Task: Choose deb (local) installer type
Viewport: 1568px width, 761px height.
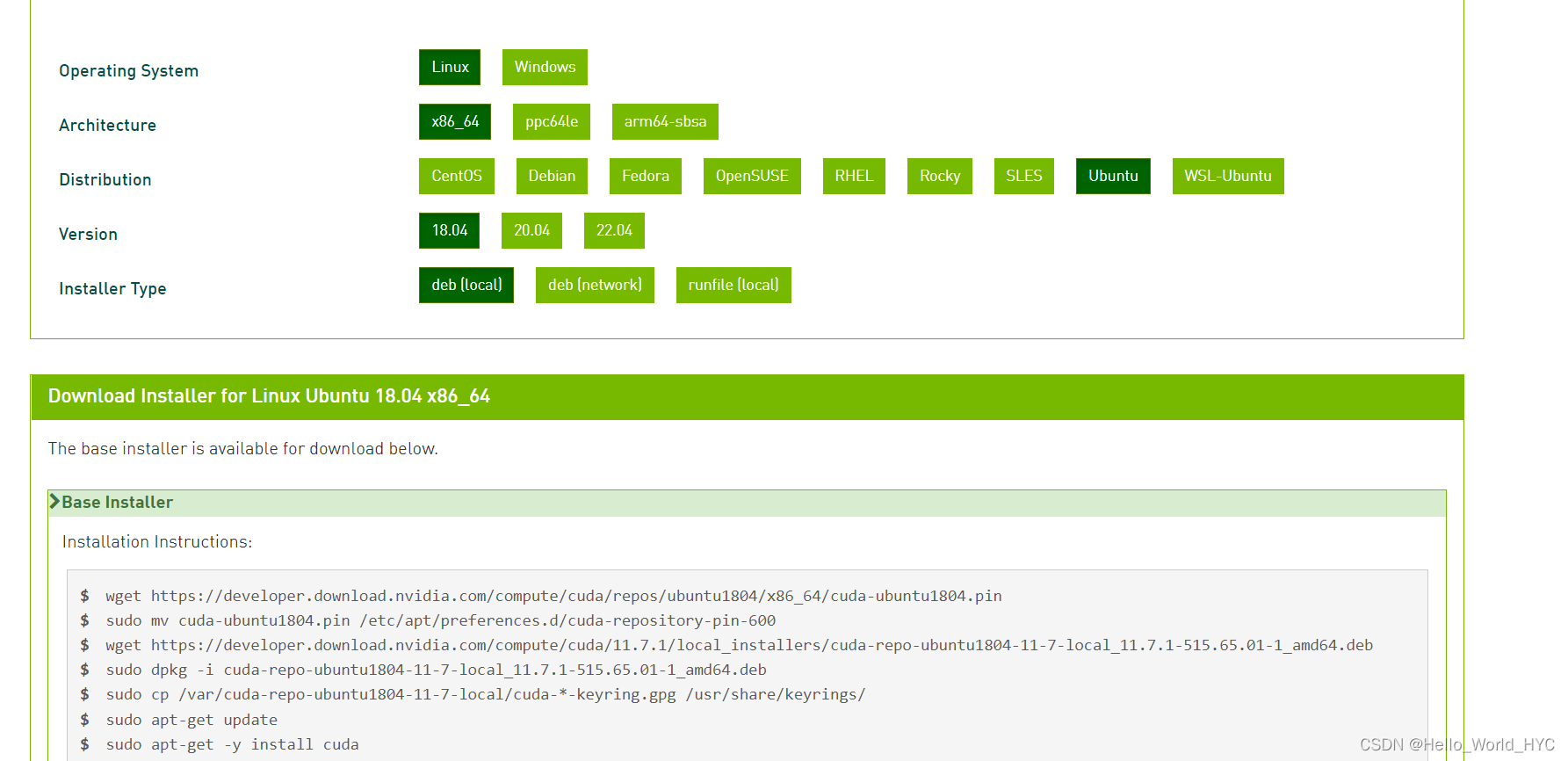Action: [466, 285]
